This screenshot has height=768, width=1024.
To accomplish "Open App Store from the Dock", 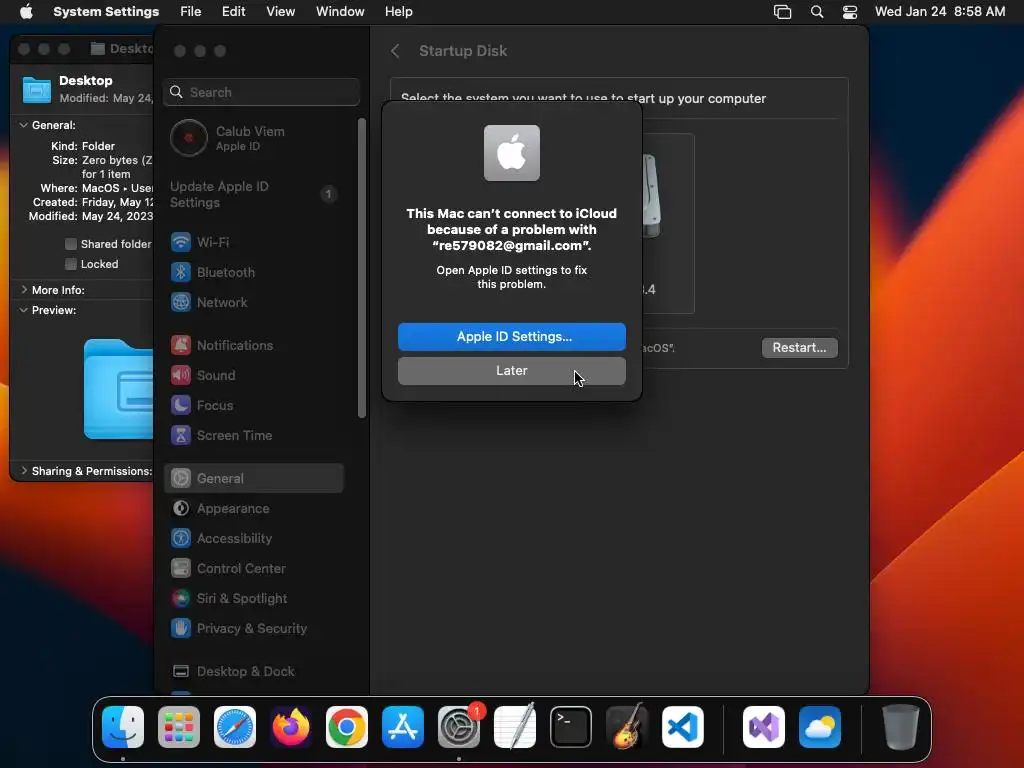I will [403, 726].
